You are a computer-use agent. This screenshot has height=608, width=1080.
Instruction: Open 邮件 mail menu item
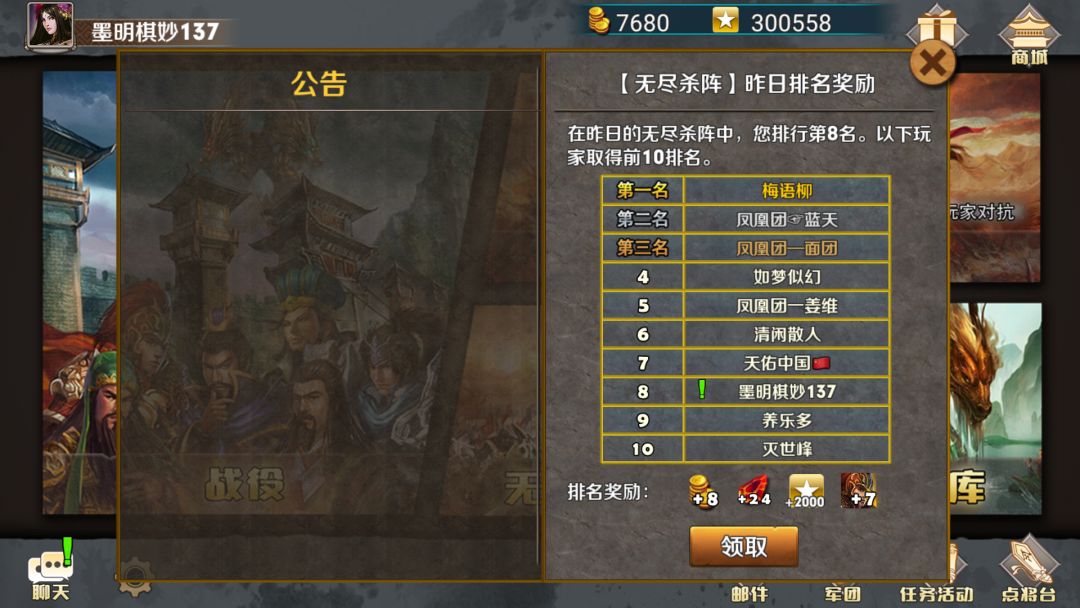749,593
